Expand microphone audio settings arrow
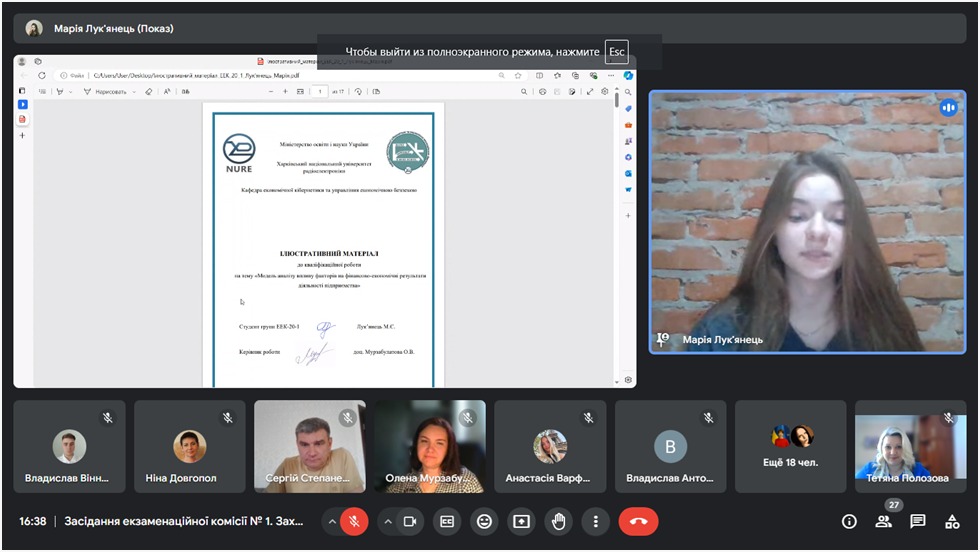The height and width of the screenshot is (552, 980). [x=331, y=521]
